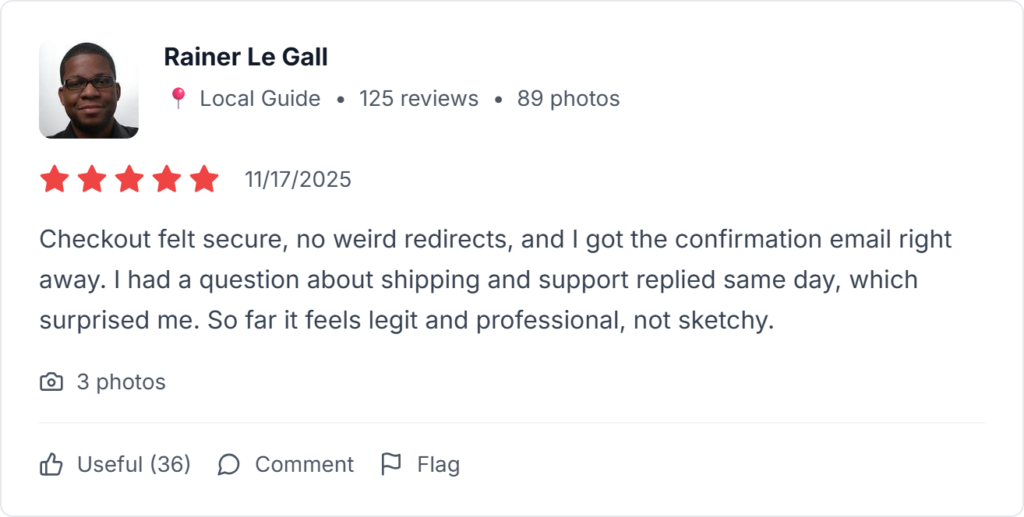This screenshot has height=517, width=1024.
Task: View the reviewer's 125 reviews
Action: click(x=418, y=98)
